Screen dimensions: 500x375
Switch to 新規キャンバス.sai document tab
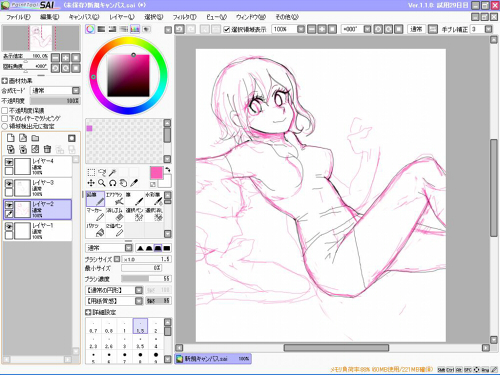(x=213, y=359)
